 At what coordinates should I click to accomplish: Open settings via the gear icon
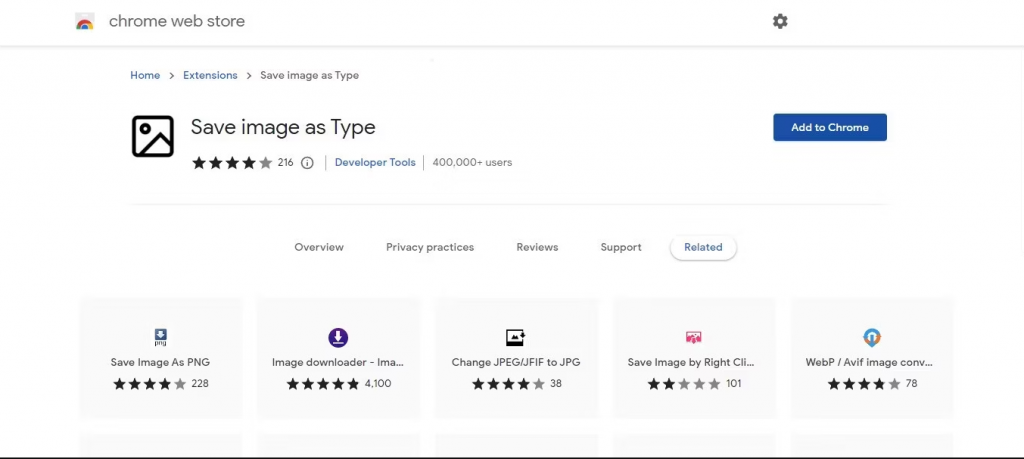[780, 22]
